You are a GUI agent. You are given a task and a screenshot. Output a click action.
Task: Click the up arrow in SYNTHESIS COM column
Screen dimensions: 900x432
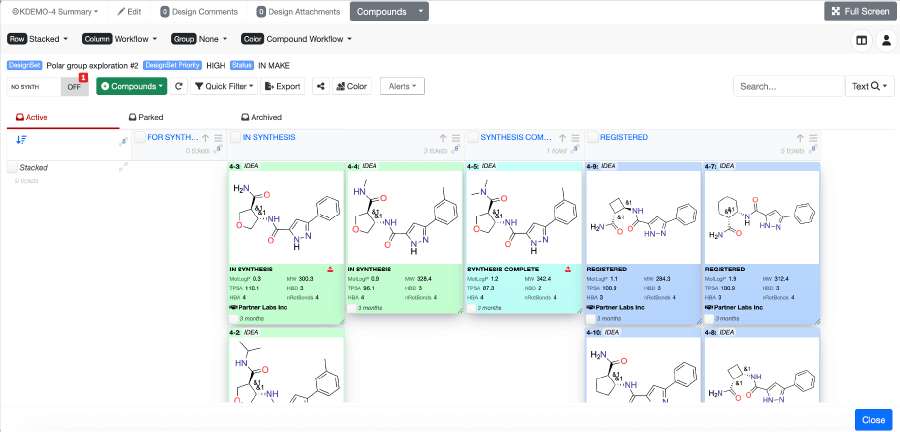562,138
